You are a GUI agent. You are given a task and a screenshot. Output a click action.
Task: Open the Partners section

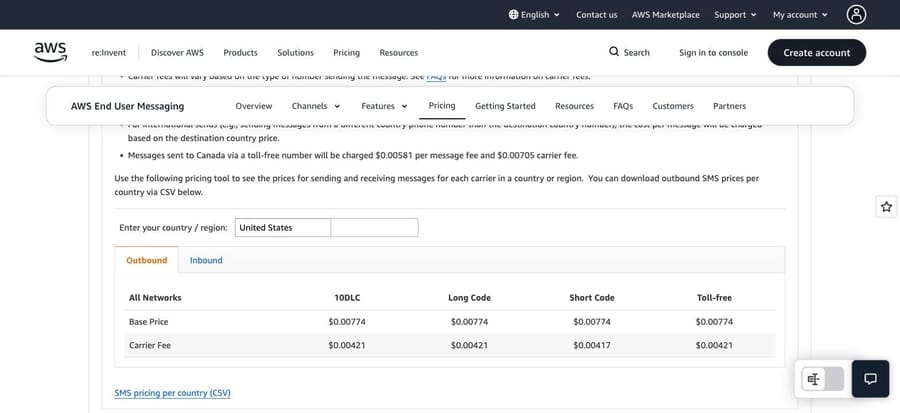tap(730, 106)
